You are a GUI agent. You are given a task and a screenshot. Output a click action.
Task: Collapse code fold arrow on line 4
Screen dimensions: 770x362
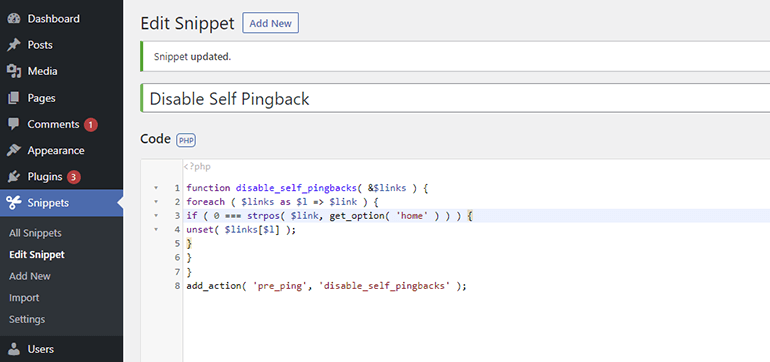click(156, 229)
